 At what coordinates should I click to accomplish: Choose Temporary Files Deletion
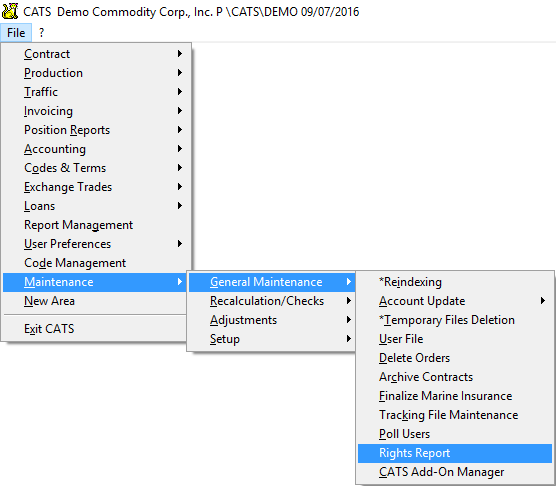click(455, 320)
